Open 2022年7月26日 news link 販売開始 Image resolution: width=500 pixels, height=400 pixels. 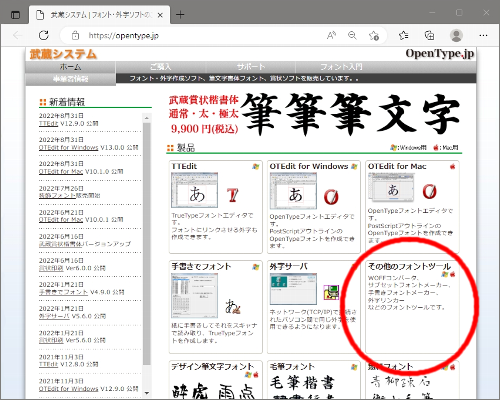point(57,196)
